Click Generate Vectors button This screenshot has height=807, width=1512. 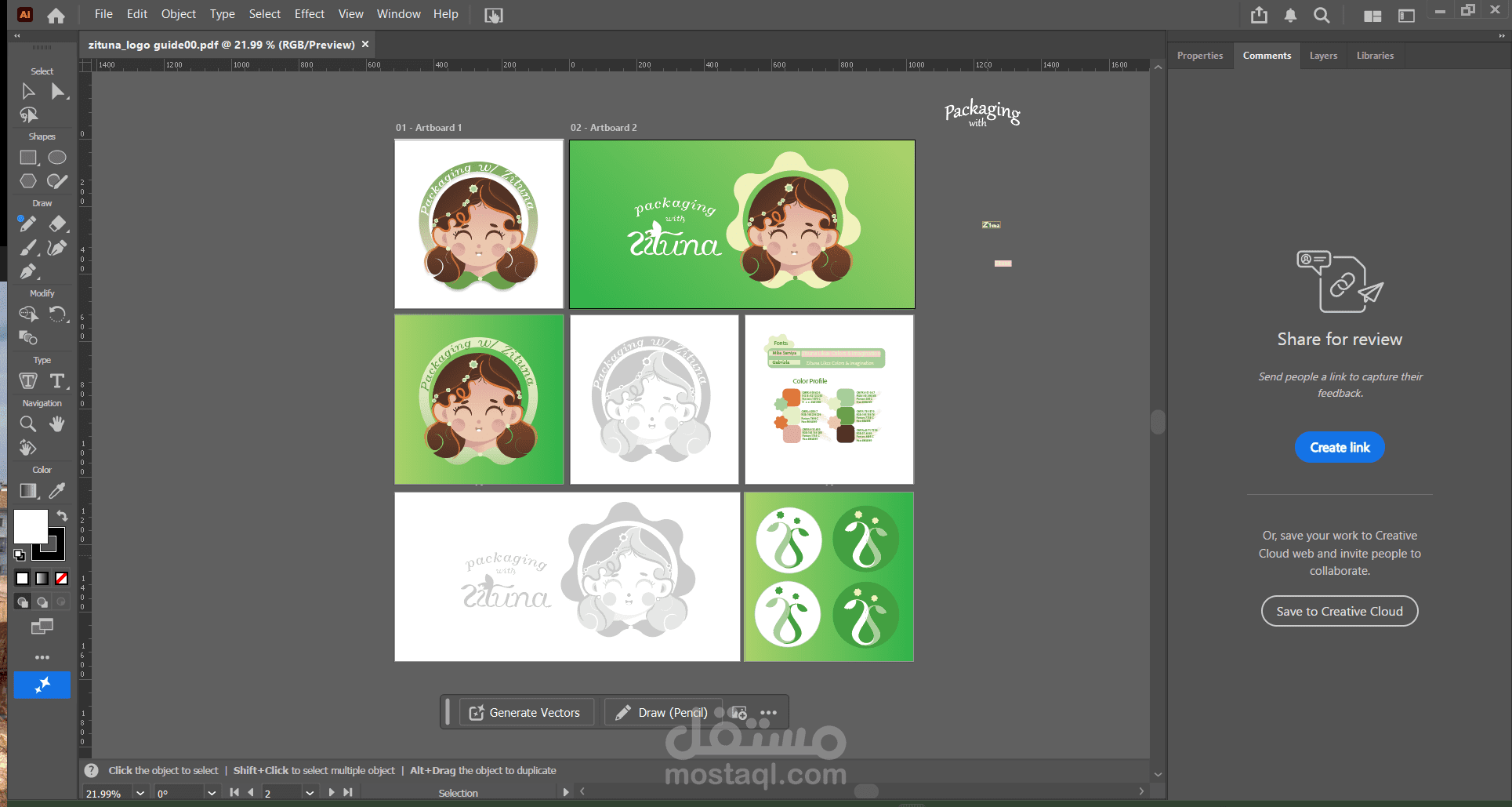(x=526, y=712)
